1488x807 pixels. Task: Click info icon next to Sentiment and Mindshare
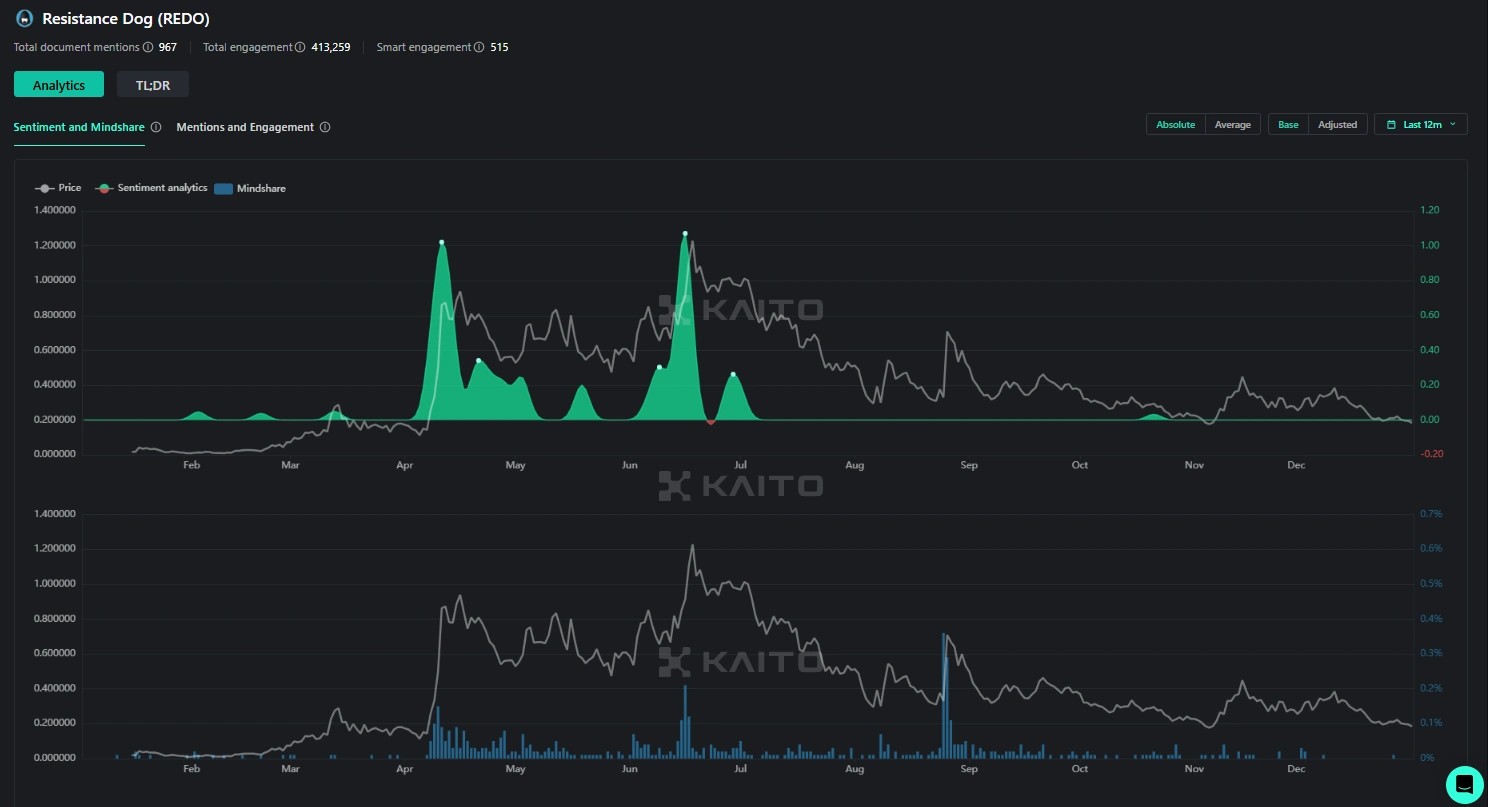pyautogui.click(x=156, y=127)
